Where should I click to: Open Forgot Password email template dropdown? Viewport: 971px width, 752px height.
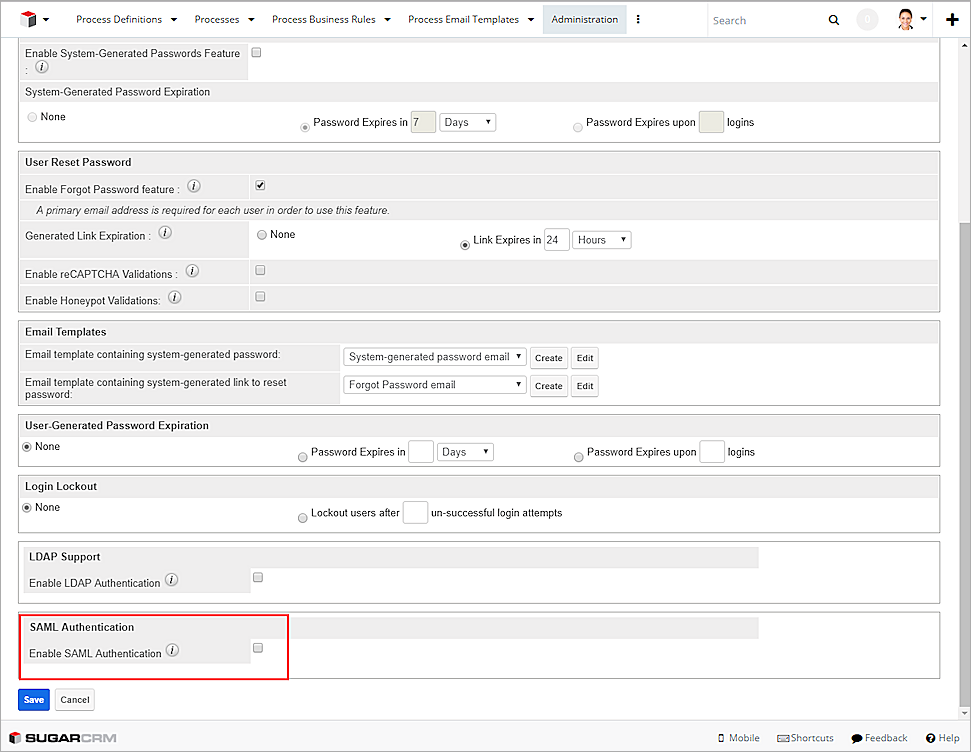point(435,385)
